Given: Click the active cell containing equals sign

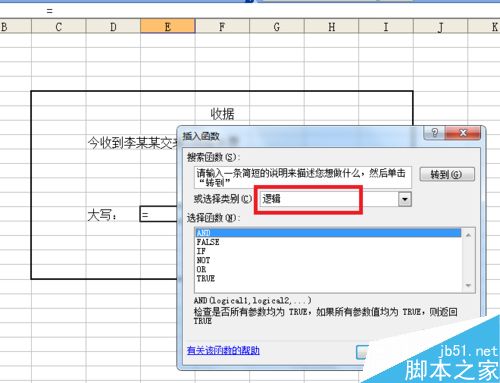Looking at the screenshot, I should [159, 214].
